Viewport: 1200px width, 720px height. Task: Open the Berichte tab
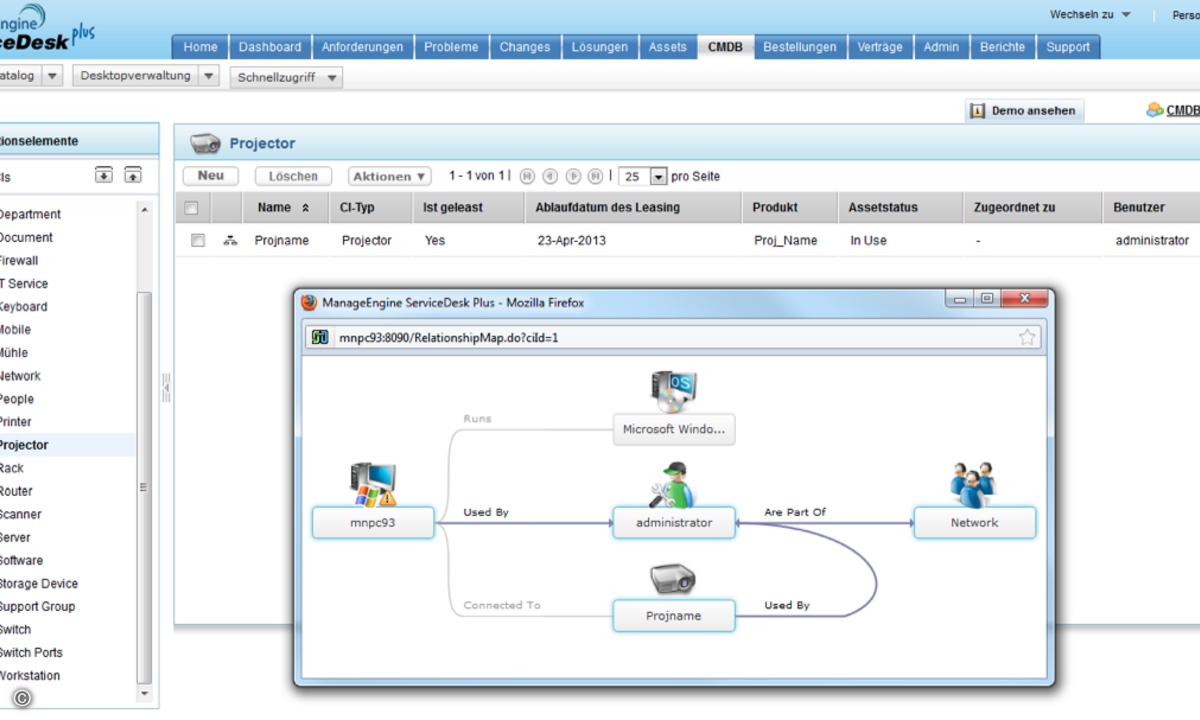pyautogui.click(x=1002, y=47)
